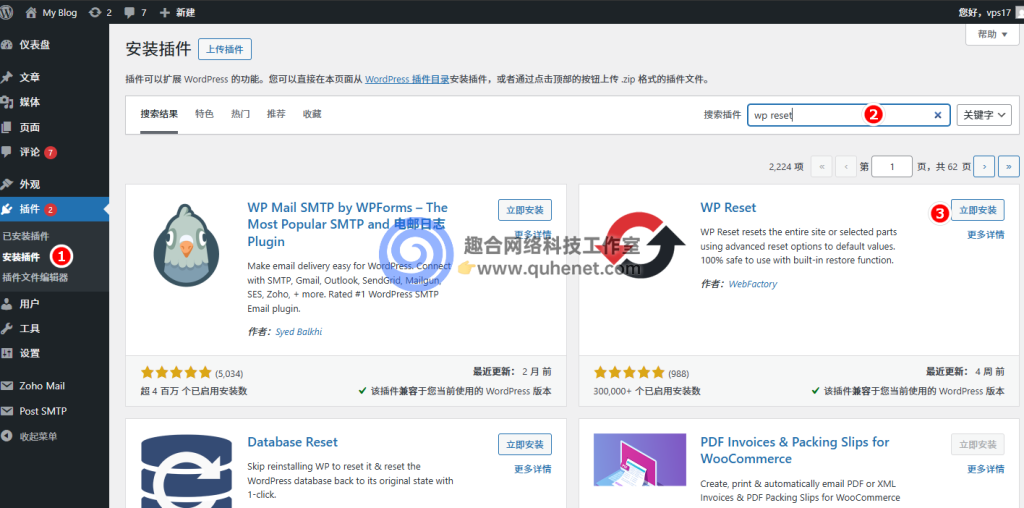Select 搜索结果 tab
Image resolution: width=1024 pixels, height=508 pixels.
159,114
